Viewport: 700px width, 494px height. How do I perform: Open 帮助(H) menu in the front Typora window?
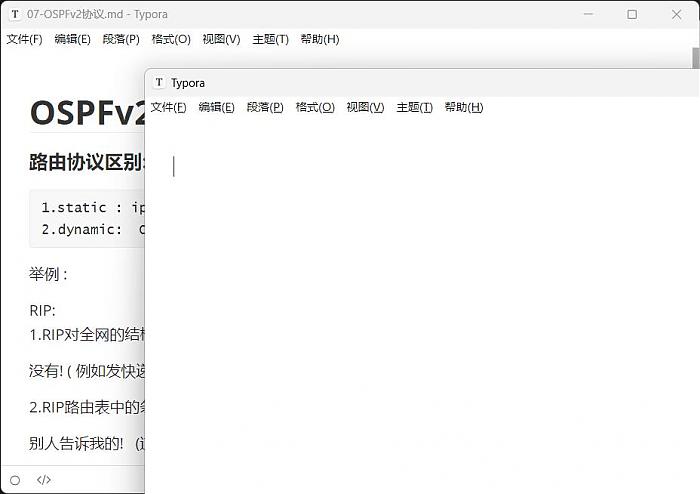tap(463, 107)
